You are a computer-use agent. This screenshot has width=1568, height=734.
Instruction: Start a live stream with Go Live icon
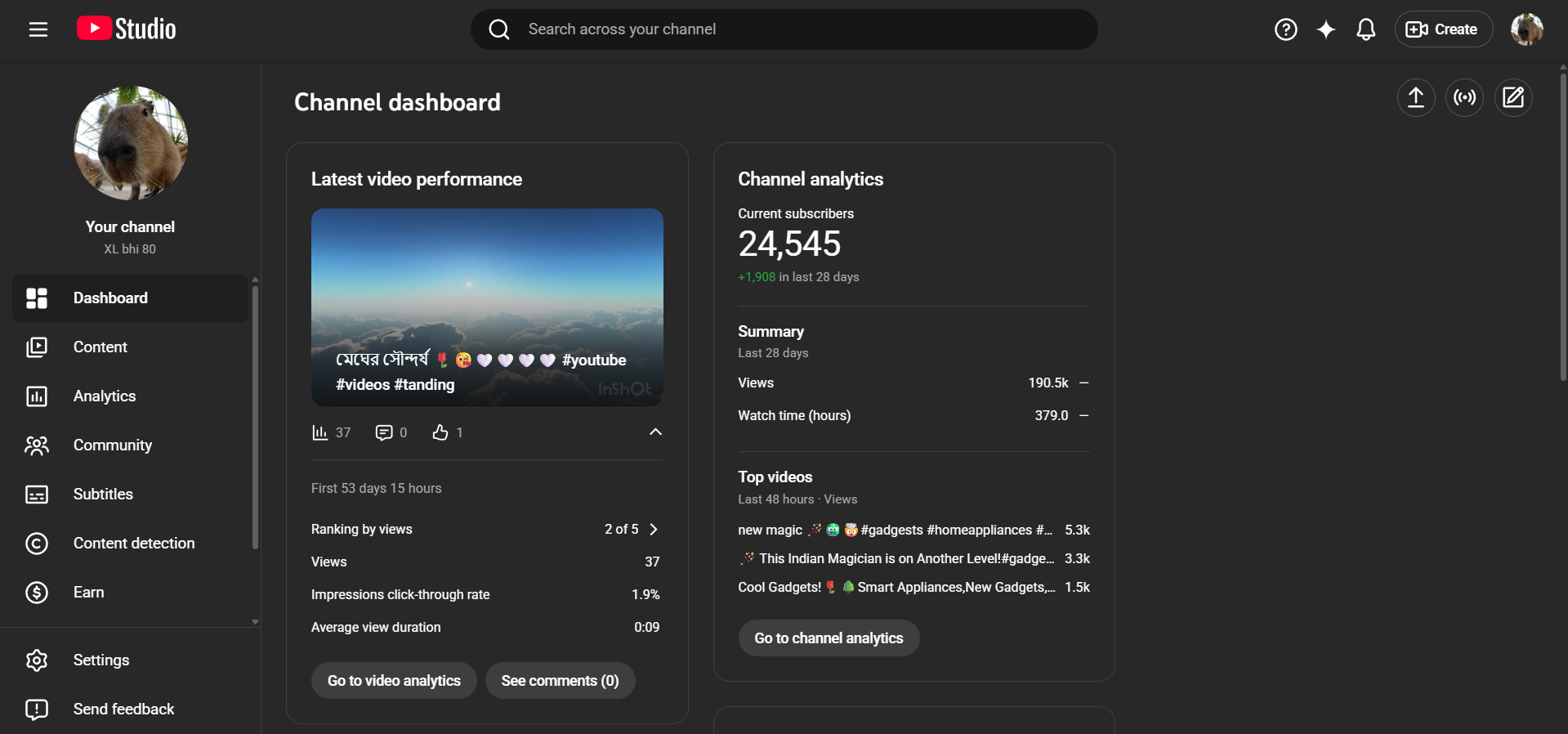click(1464, 98)
